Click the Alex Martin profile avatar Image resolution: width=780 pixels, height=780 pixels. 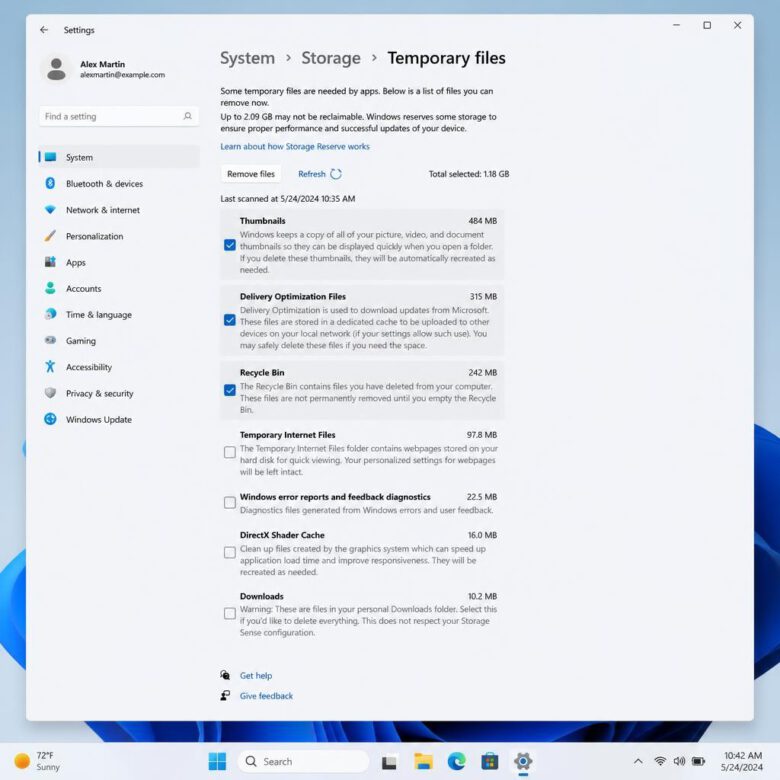click(56, 69)
